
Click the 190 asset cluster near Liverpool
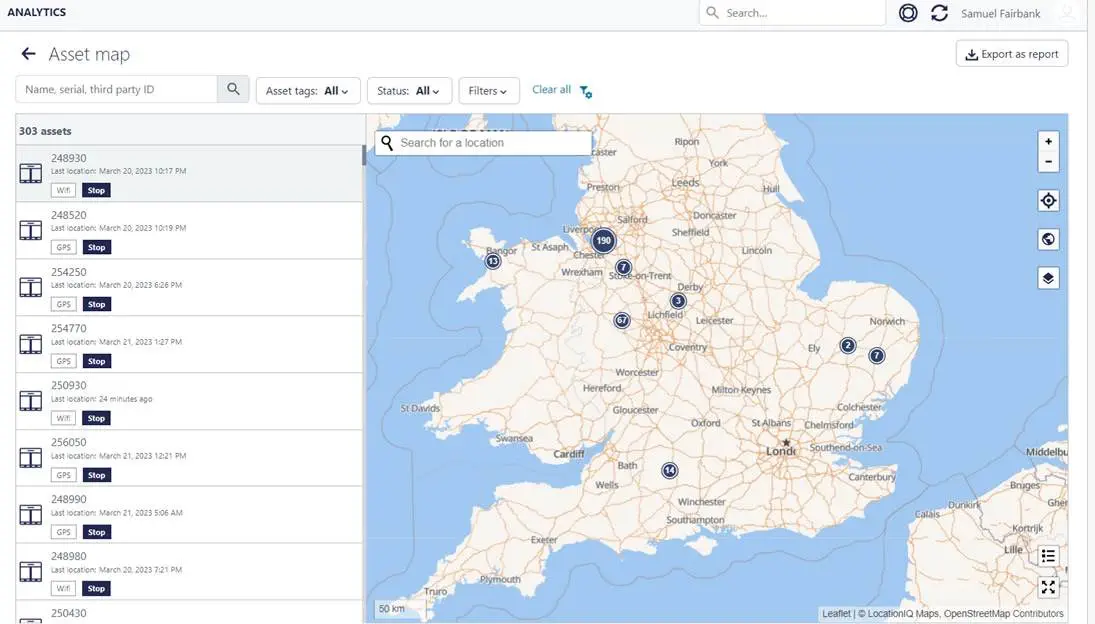(x=603, y=240)
